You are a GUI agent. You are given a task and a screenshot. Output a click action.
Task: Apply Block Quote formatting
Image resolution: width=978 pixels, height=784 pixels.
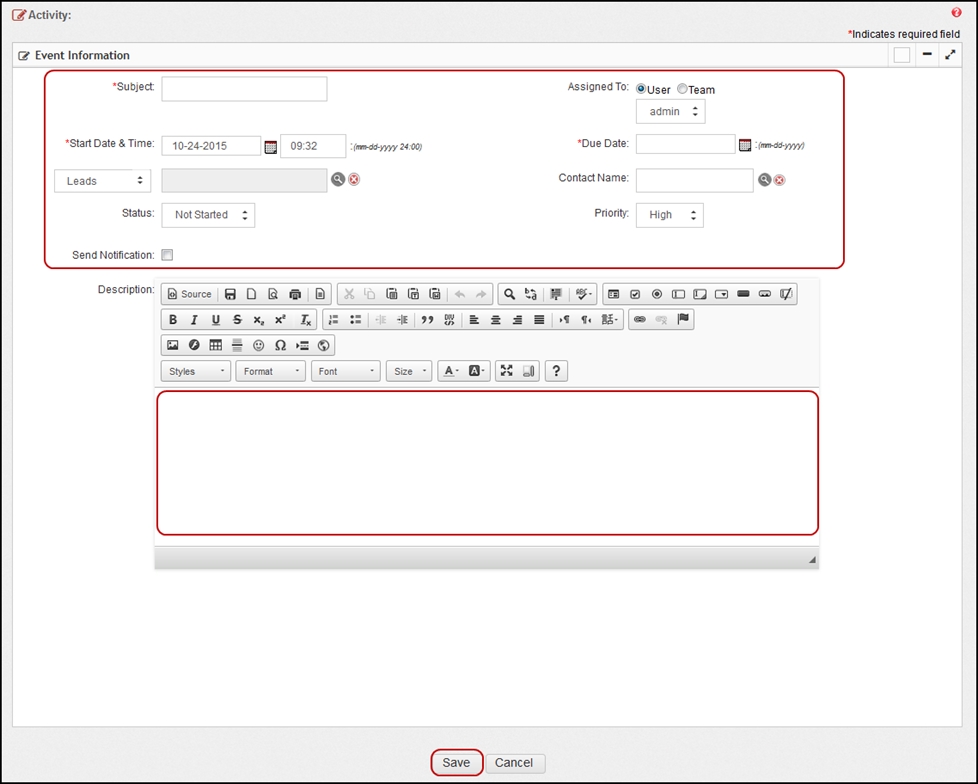click(427, 319)
